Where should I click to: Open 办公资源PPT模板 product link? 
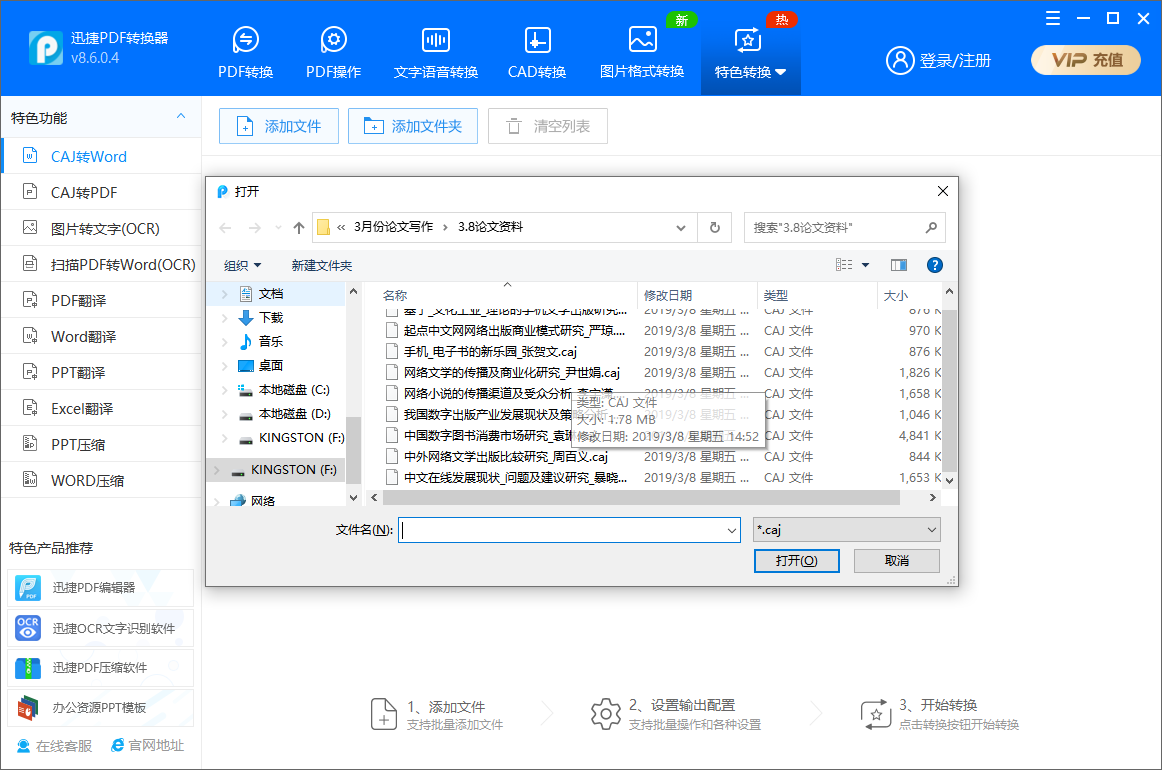[x=101, y=708]
